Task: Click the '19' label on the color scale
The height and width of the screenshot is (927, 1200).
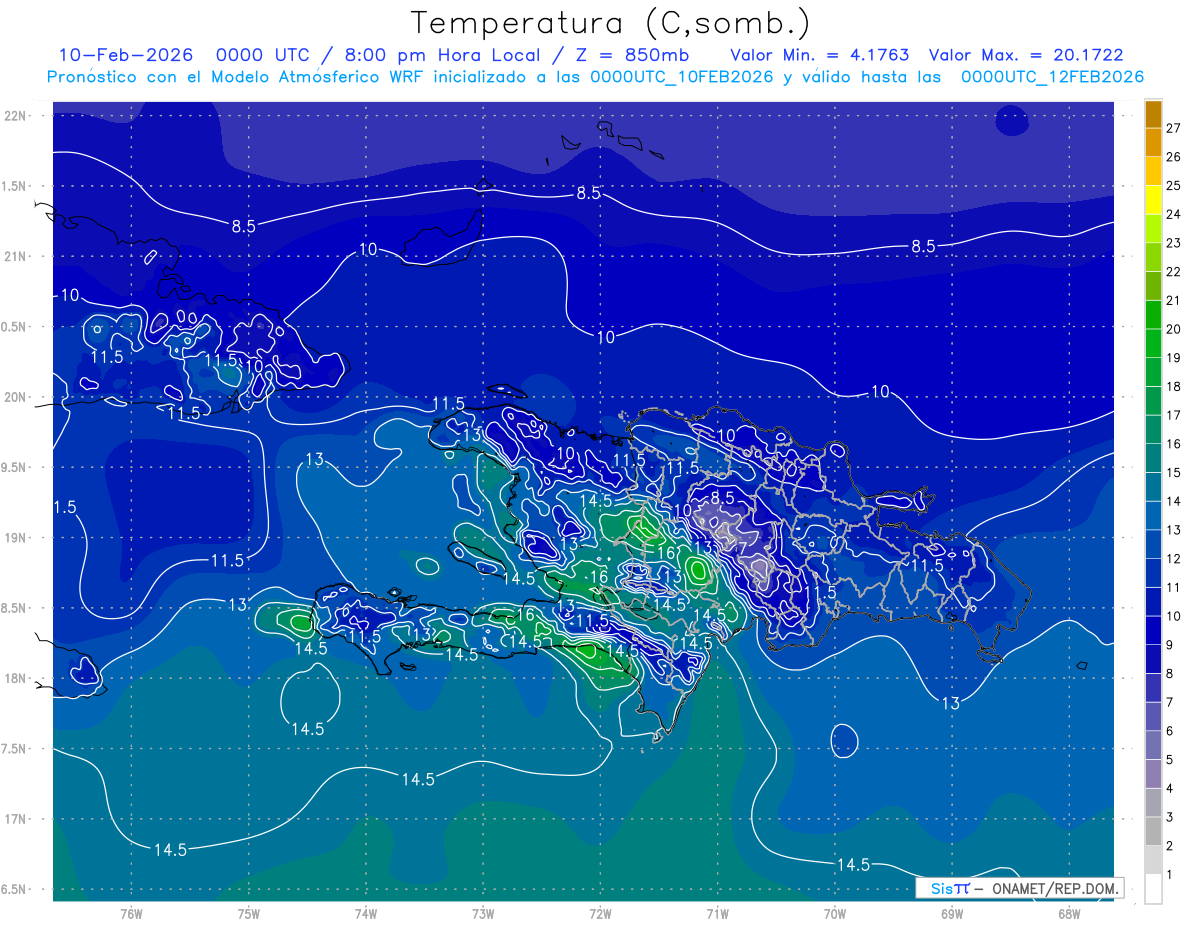Action: [x=1173, y=357]
